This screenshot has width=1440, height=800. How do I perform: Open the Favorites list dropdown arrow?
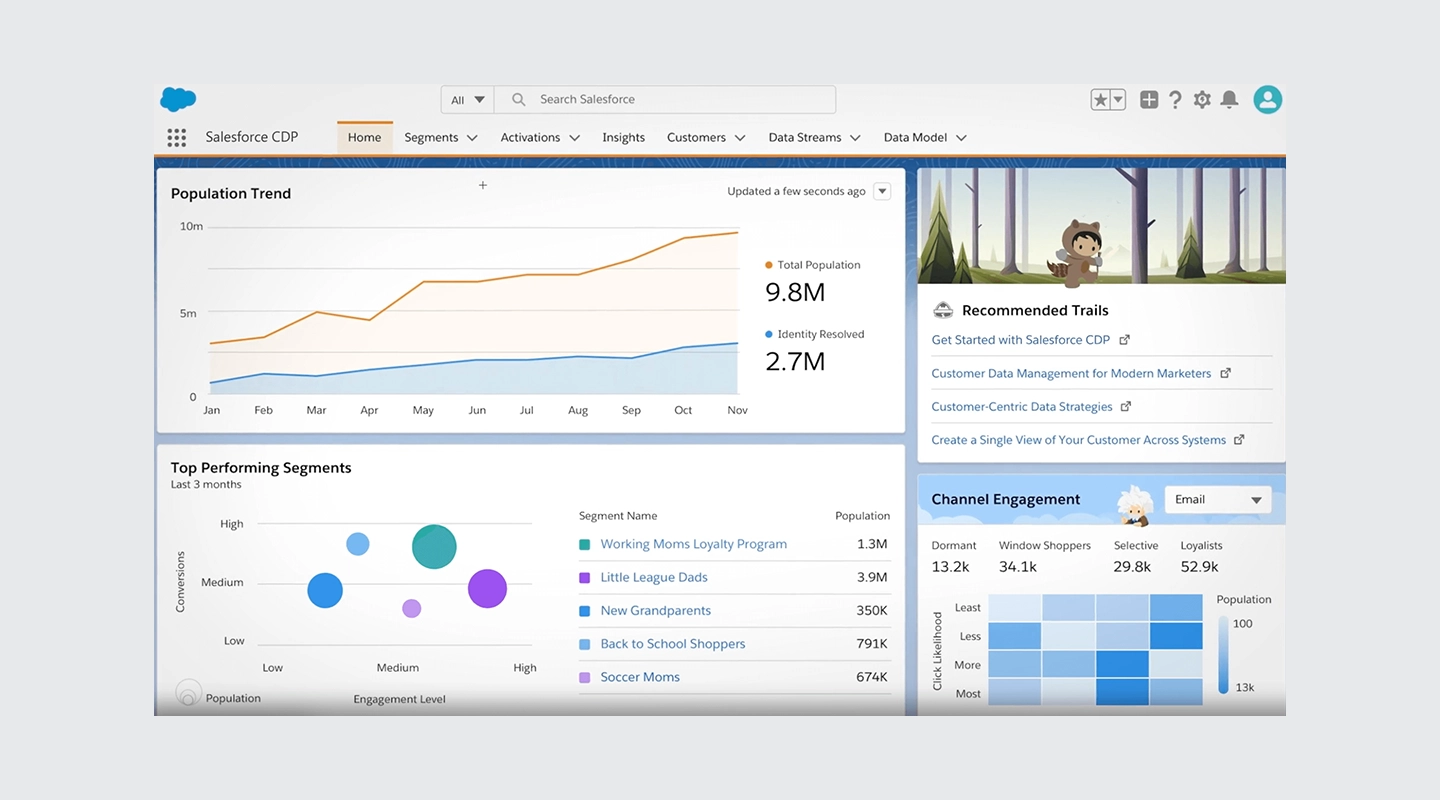[1118, 100]
